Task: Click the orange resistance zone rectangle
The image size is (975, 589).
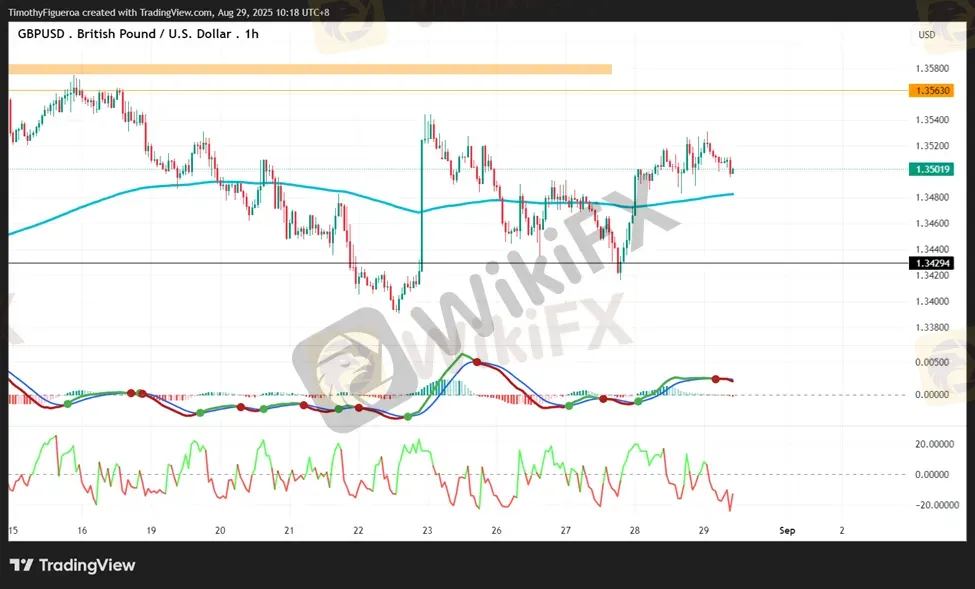Action: pyautogui.click(x=310, y=69)
